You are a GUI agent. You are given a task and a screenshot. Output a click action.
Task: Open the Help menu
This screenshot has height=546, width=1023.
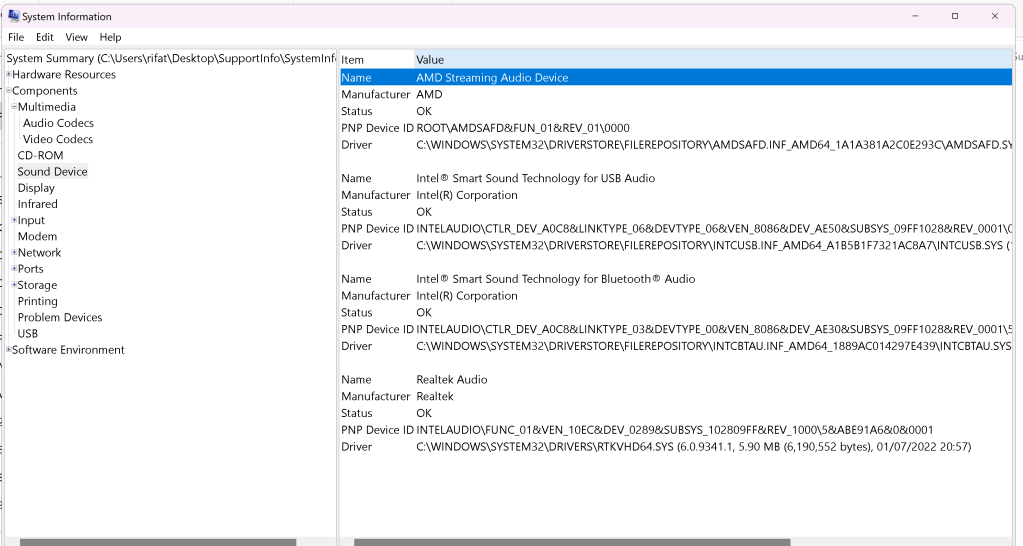(110, 37)
